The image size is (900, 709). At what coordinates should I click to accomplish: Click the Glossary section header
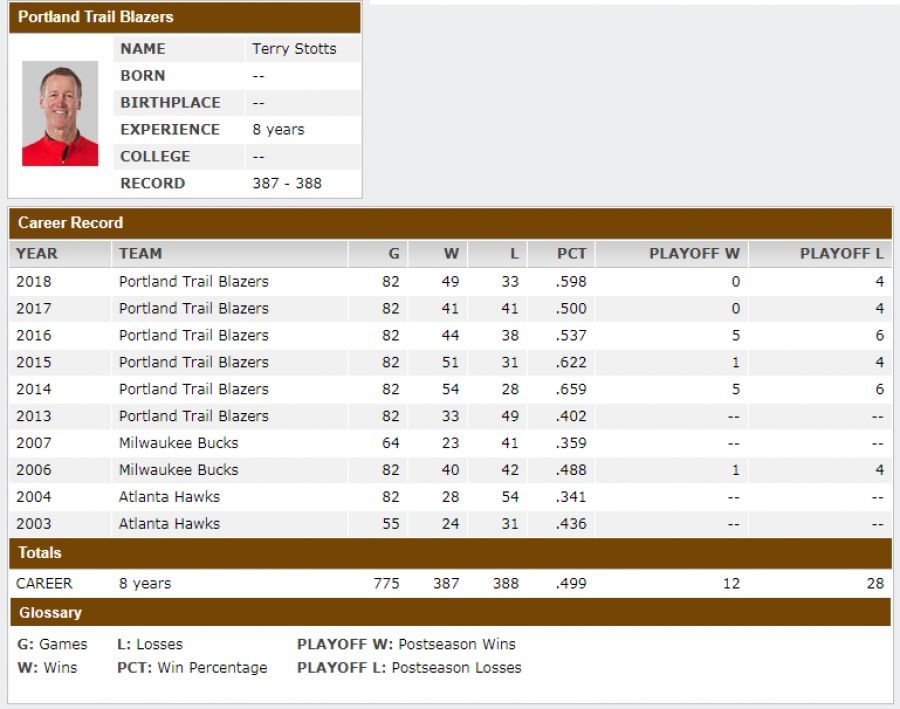tap(50, 613)
